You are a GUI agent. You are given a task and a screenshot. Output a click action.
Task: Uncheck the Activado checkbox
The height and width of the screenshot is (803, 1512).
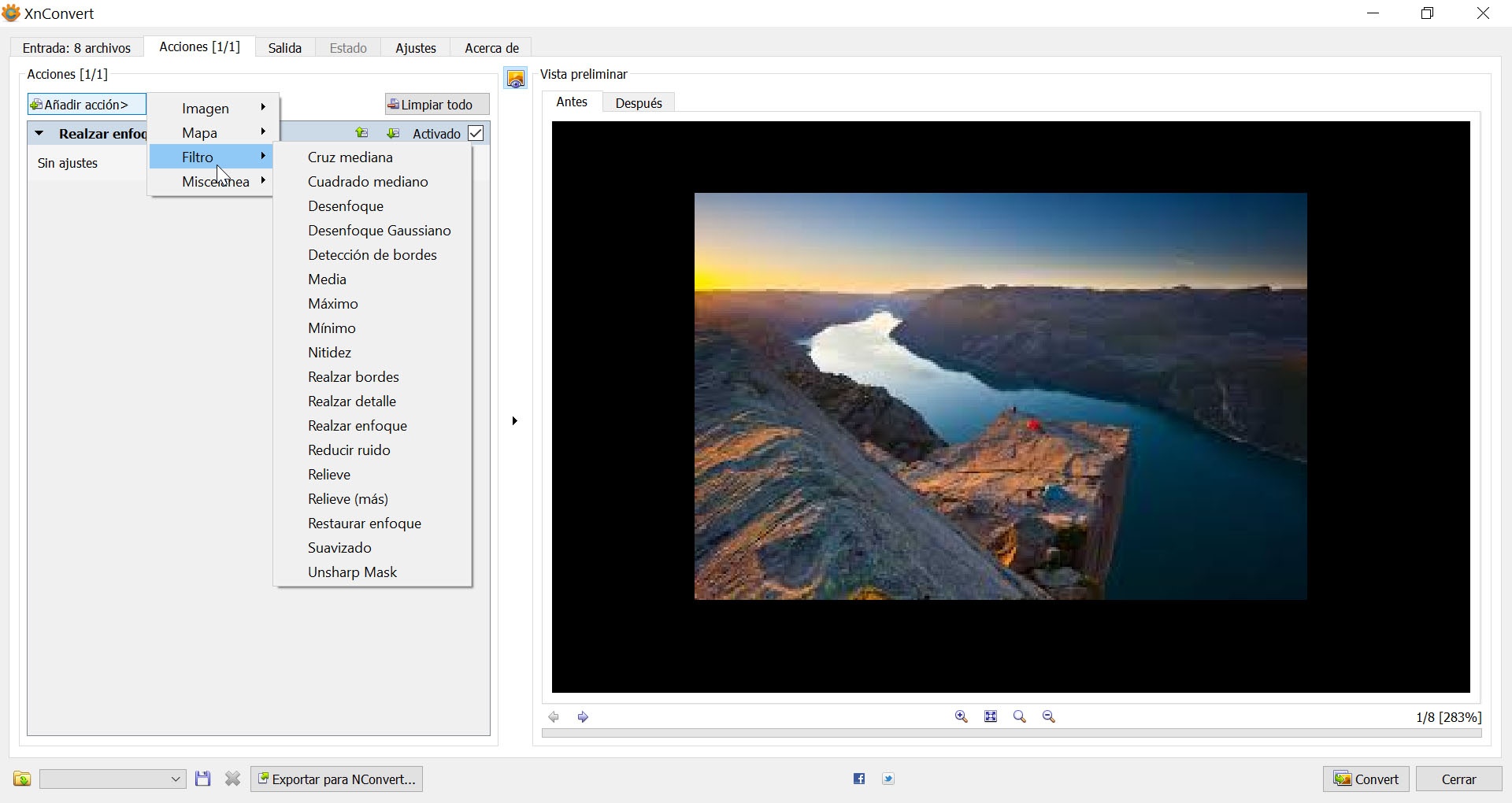pos(476,133)
